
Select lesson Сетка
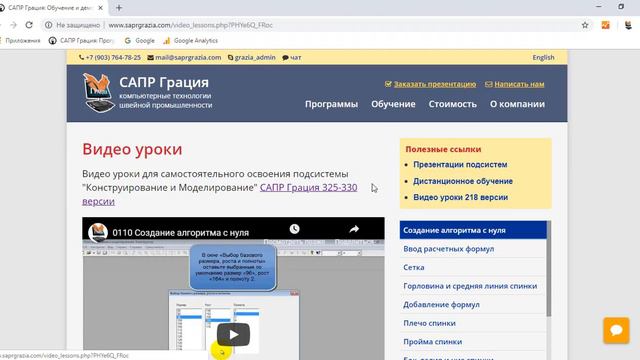(x=473, y=267)
